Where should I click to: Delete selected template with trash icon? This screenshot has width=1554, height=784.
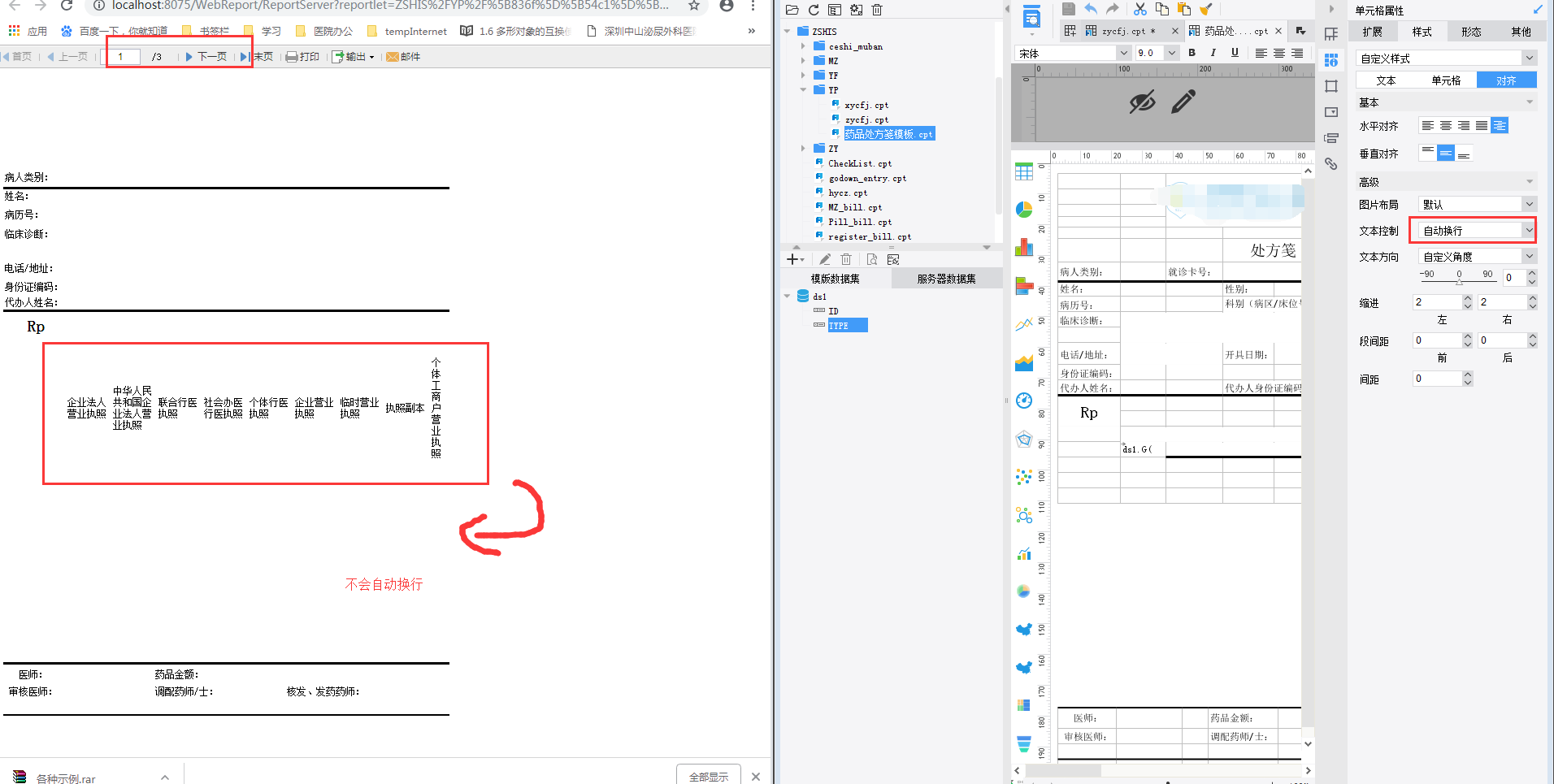(x=877, y=10)
